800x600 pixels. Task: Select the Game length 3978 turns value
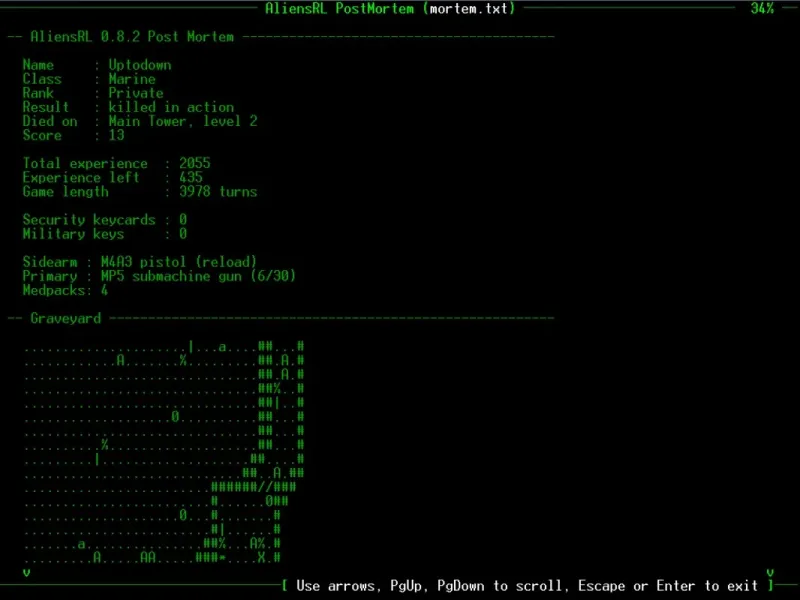pyautogui.click(x=218, y=192)
